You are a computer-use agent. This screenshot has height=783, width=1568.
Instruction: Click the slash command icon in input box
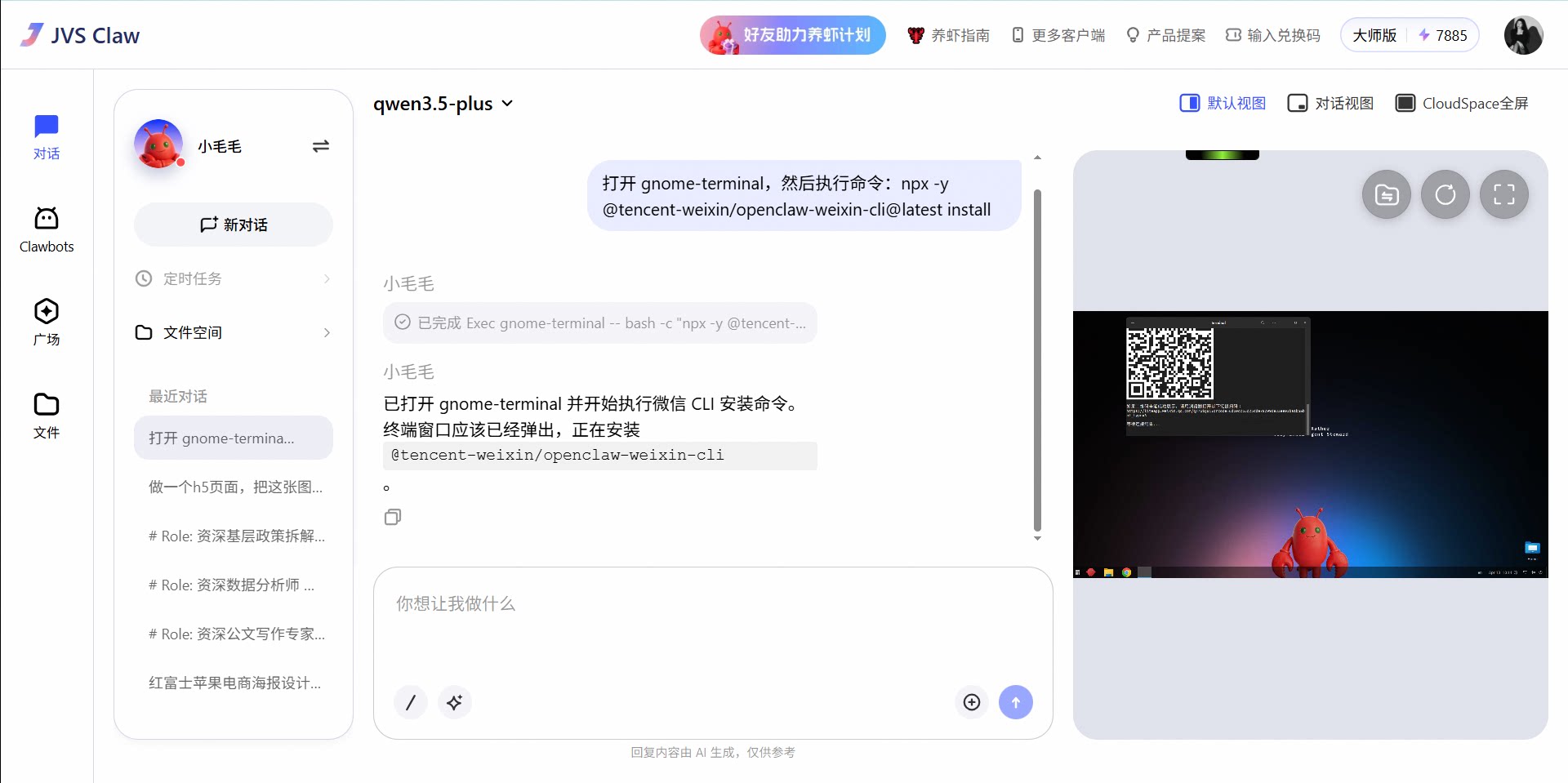coord(411,702)
